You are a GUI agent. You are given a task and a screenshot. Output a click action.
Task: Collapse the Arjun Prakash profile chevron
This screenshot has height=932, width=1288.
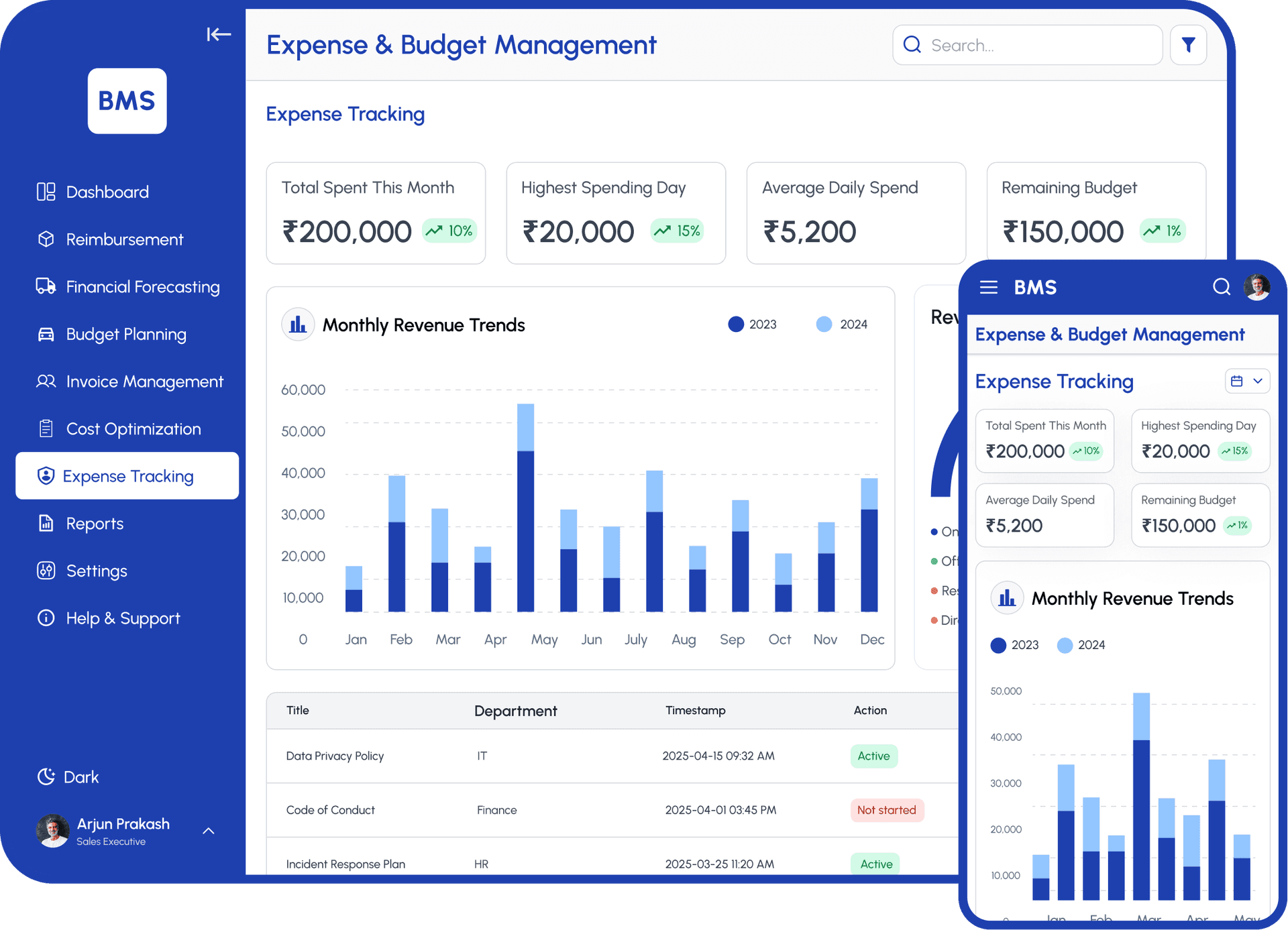pos(208,831)
